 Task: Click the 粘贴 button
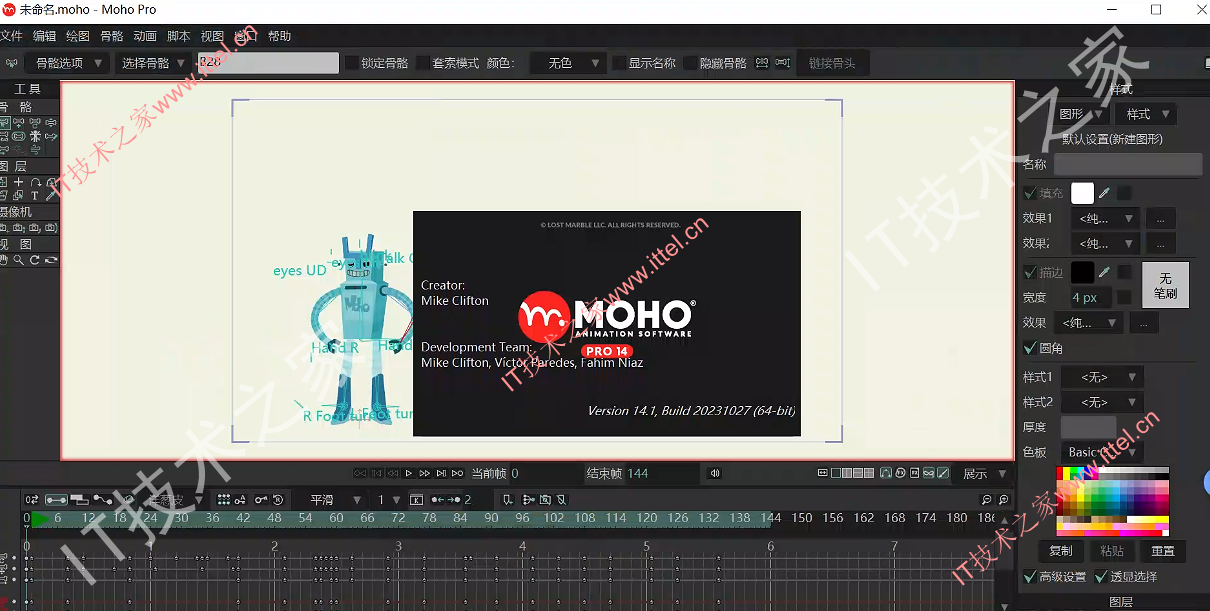pyautogui.click(x=1112, y=551)
